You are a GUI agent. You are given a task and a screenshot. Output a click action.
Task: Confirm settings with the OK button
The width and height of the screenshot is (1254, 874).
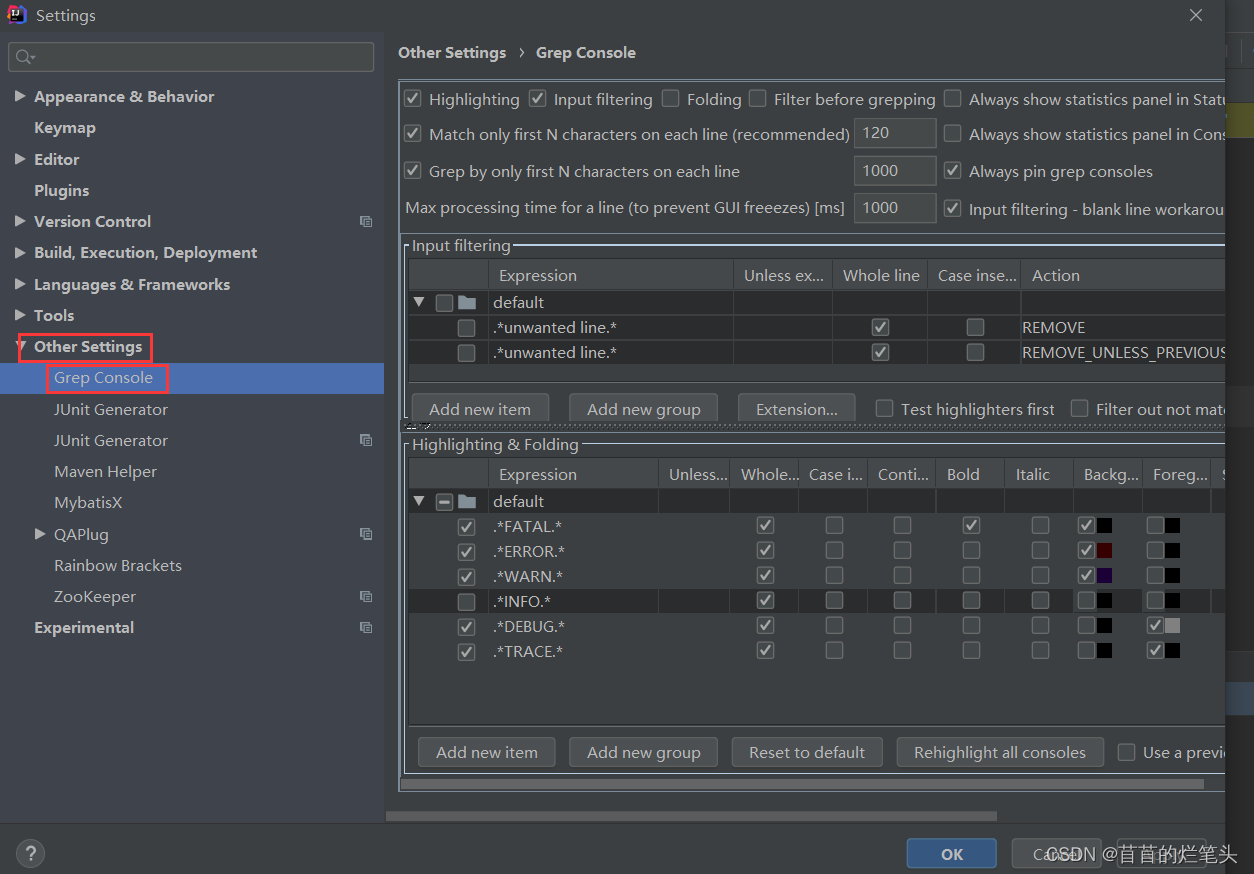tap(952, 854)
